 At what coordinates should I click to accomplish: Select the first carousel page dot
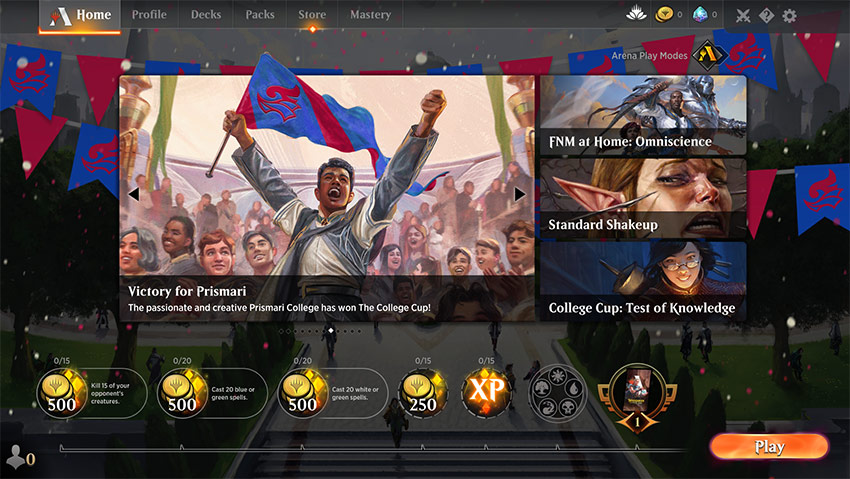pyautogui.click(x=281, y=331)
